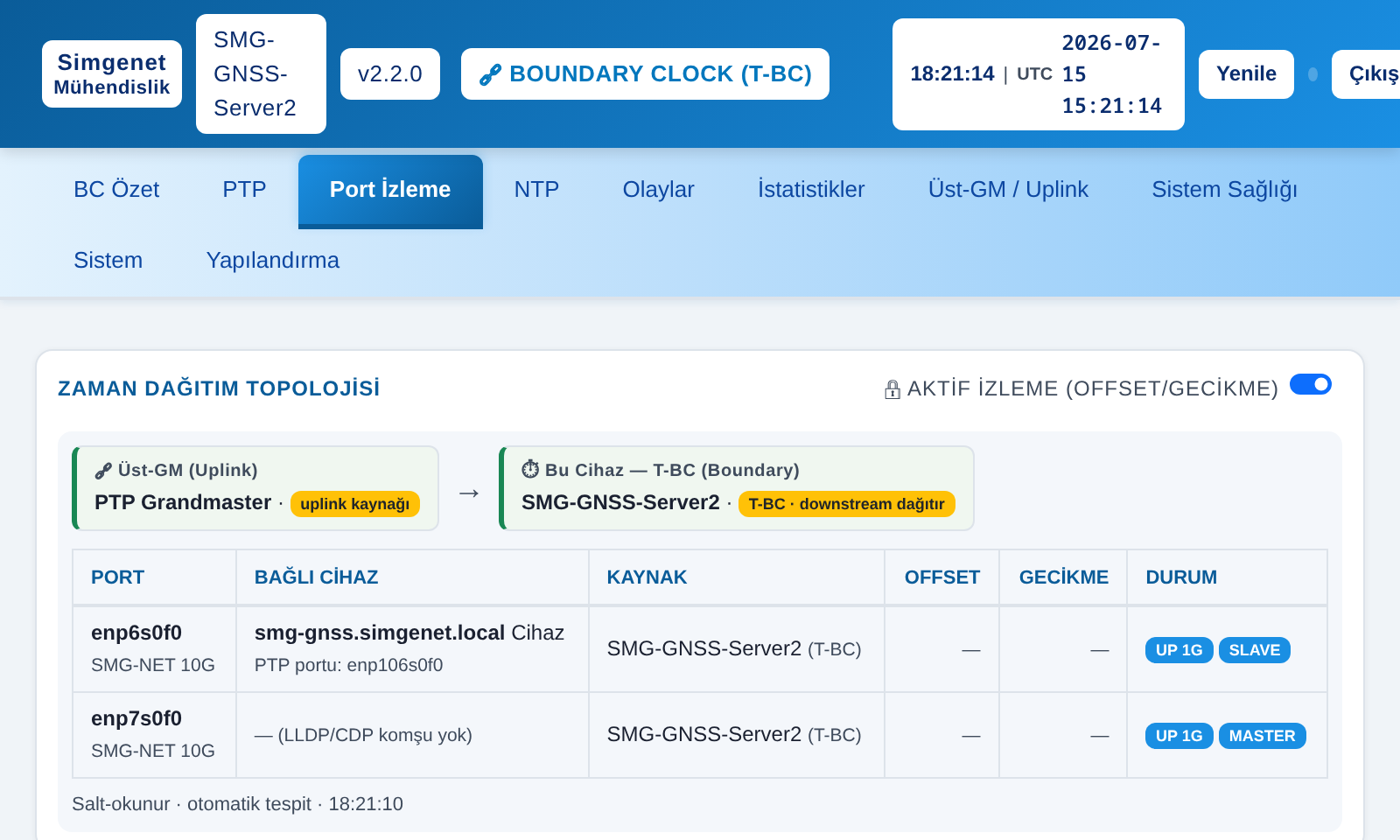Click the chain link icon in Boundary Clock badge
1400x840 pixels.
[490, 75]
